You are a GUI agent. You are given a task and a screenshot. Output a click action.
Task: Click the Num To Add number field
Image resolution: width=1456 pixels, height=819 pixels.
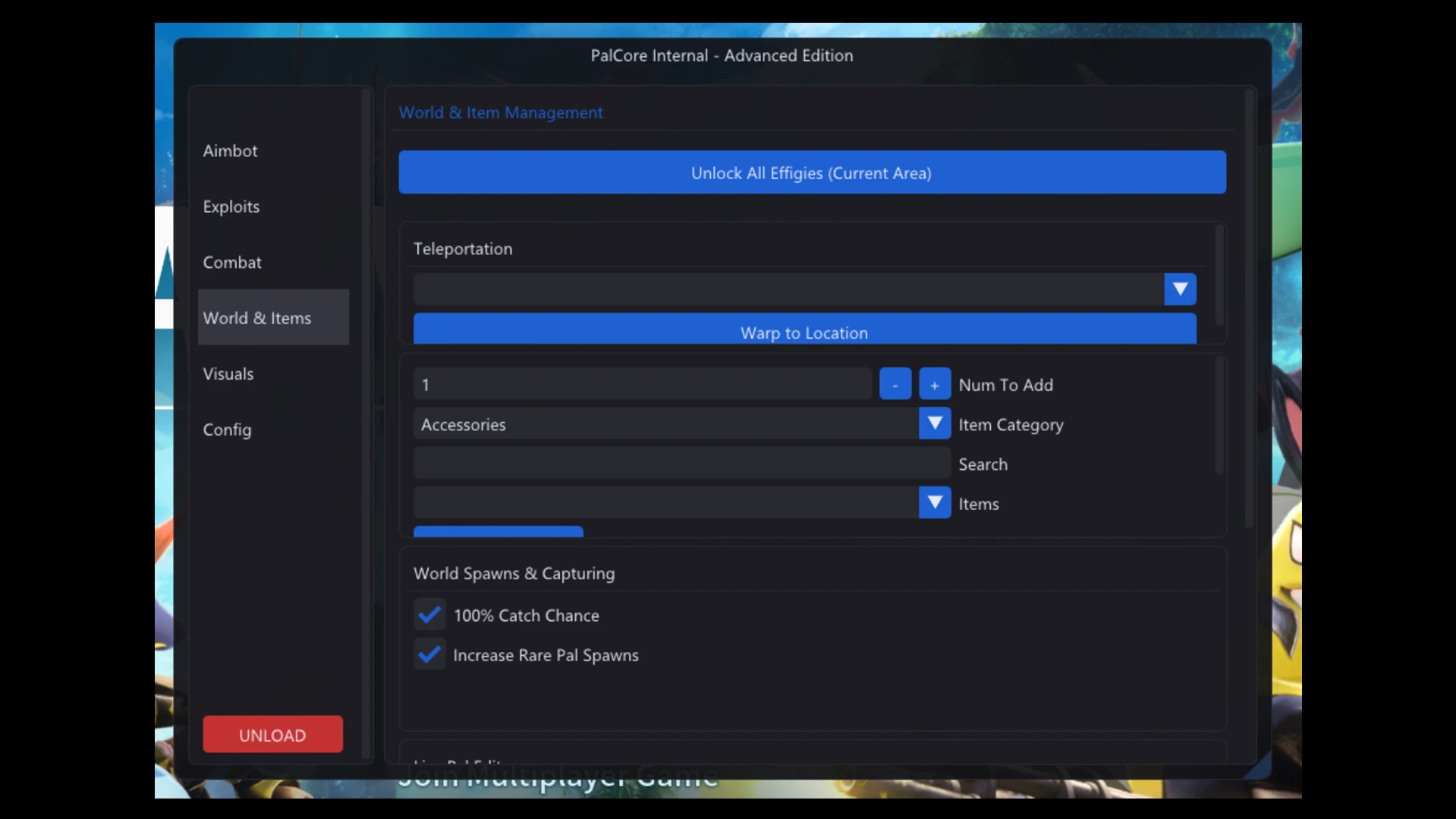[643, 385]
